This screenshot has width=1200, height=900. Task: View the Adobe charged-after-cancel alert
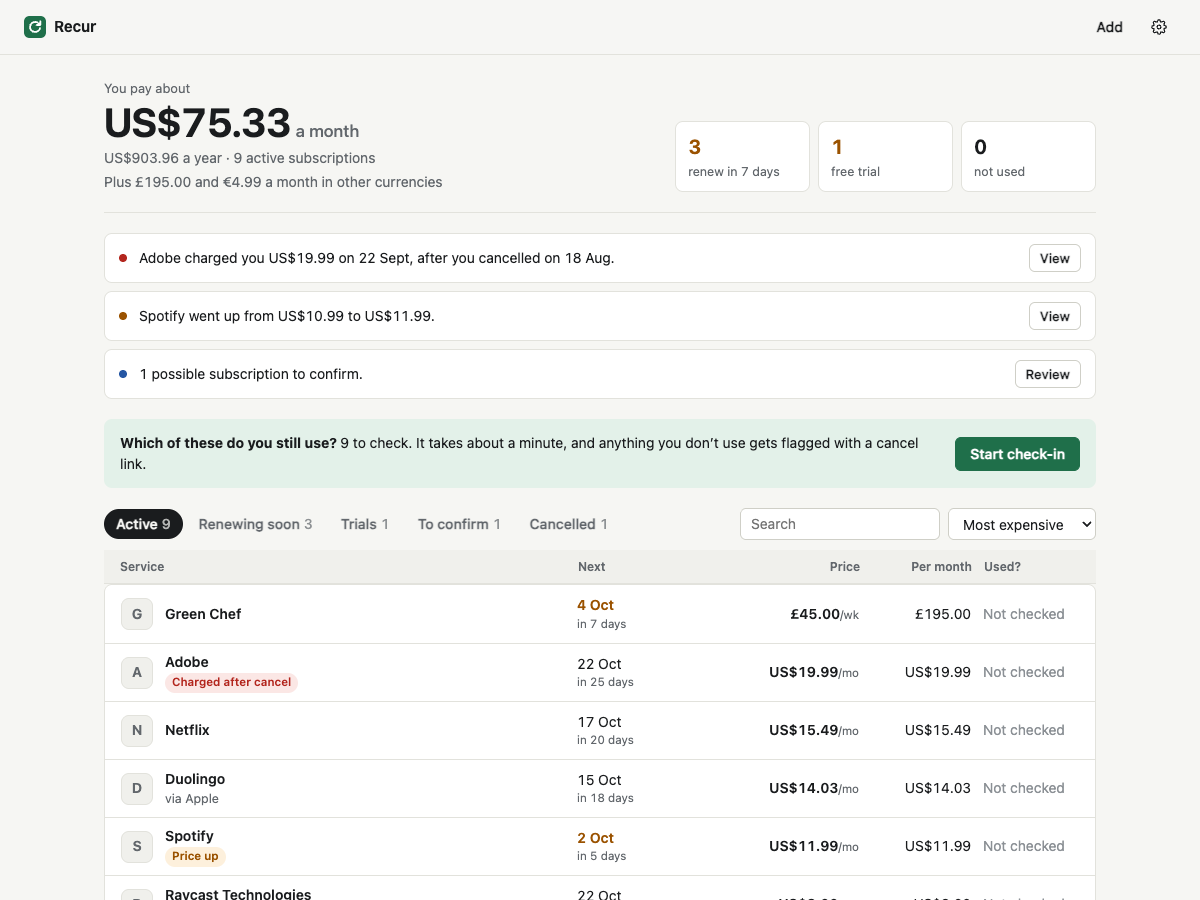click(x=1054, y=258)
